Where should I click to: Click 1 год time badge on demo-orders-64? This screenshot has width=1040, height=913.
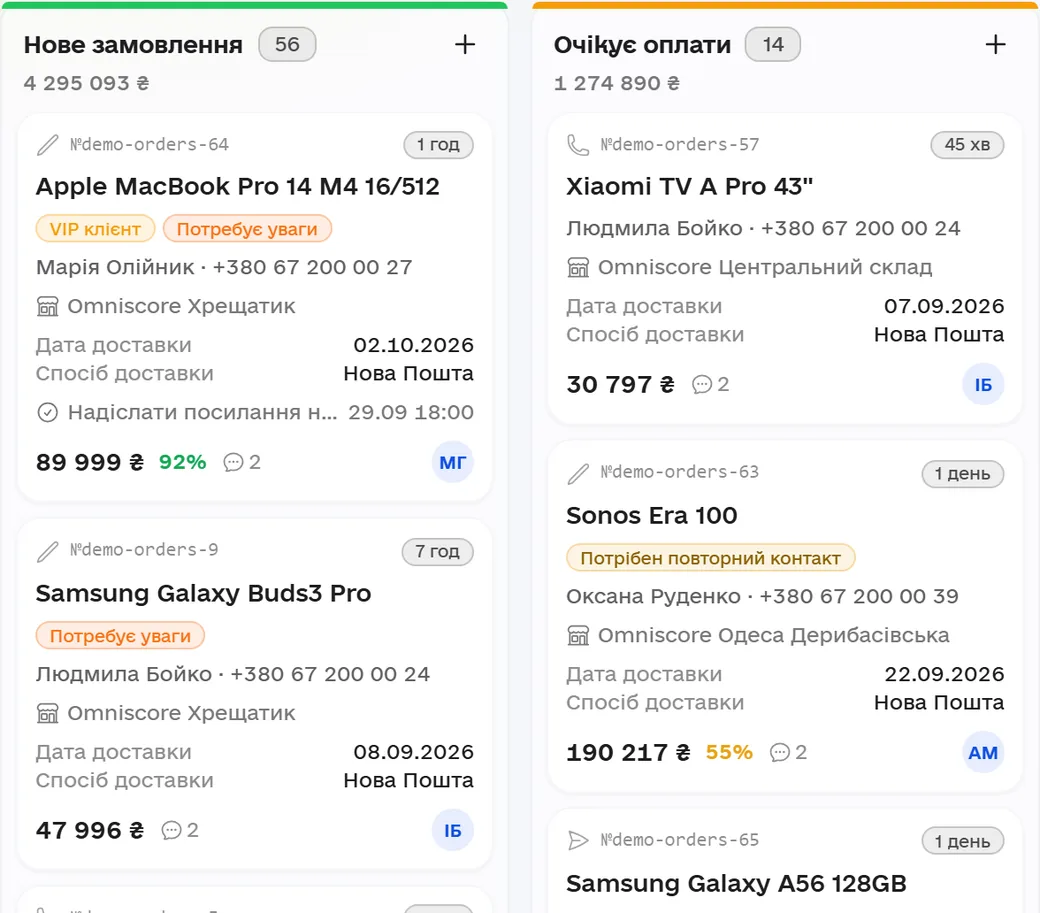pyautogui.click(x=438, y=145)
